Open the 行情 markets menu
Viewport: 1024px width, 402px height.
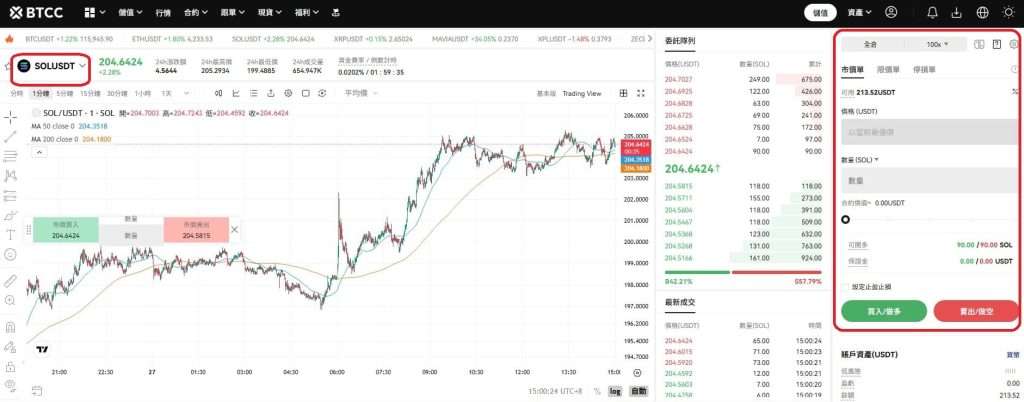tap(163, 12)
